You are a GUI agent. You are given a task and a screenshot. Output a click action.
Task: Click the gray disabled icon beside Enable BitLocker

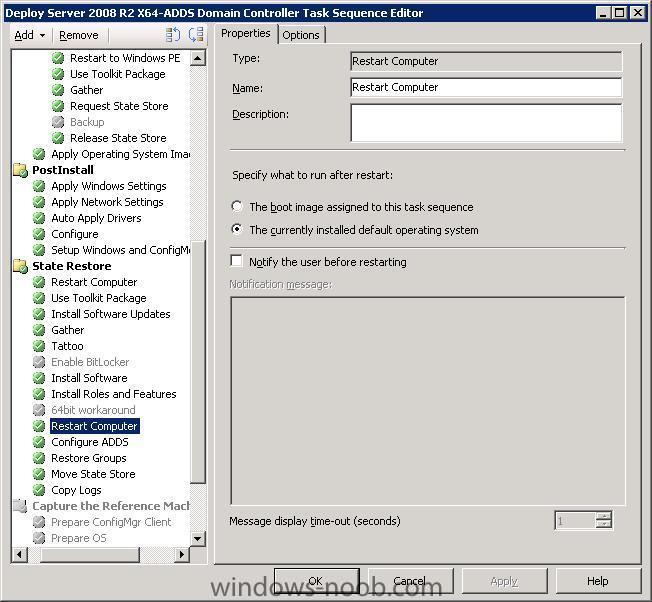pyautogui.click(x=39, y=362)
